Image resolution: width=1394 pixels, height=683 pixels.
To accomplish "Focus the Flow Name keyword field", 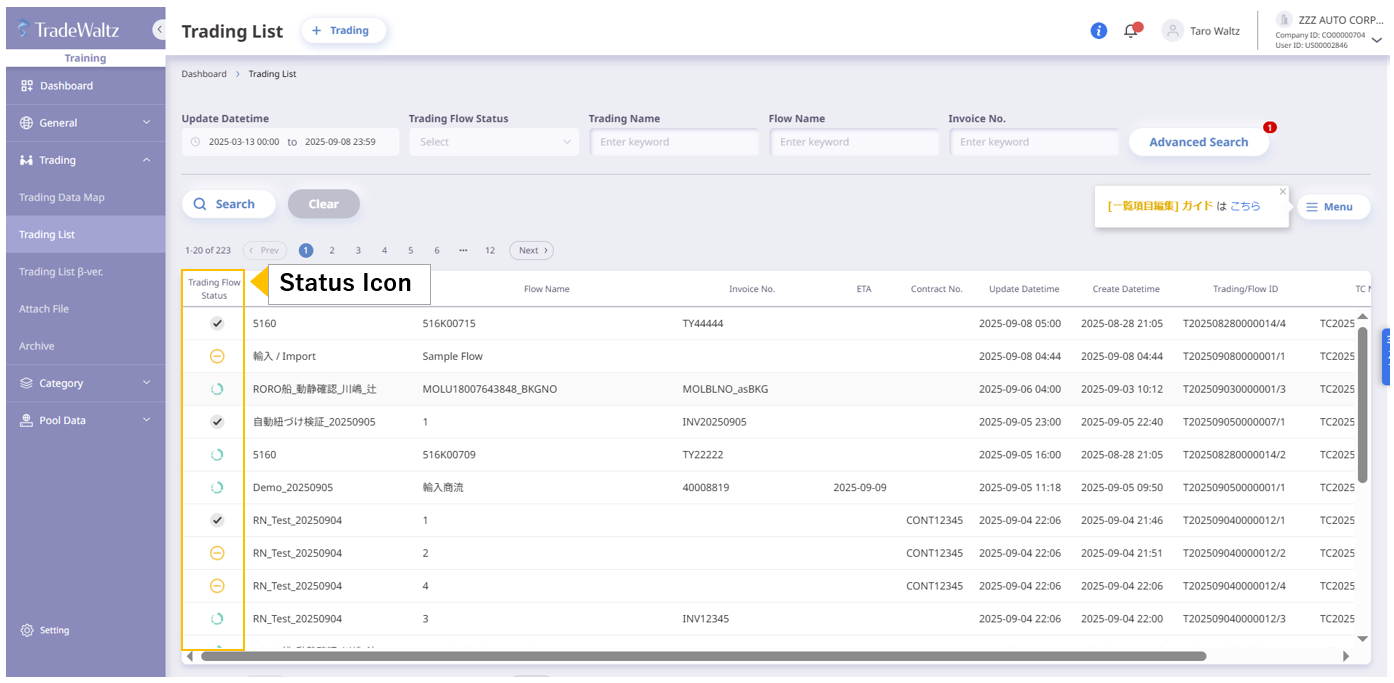I will pyautogui.click(x=854, y=142).
